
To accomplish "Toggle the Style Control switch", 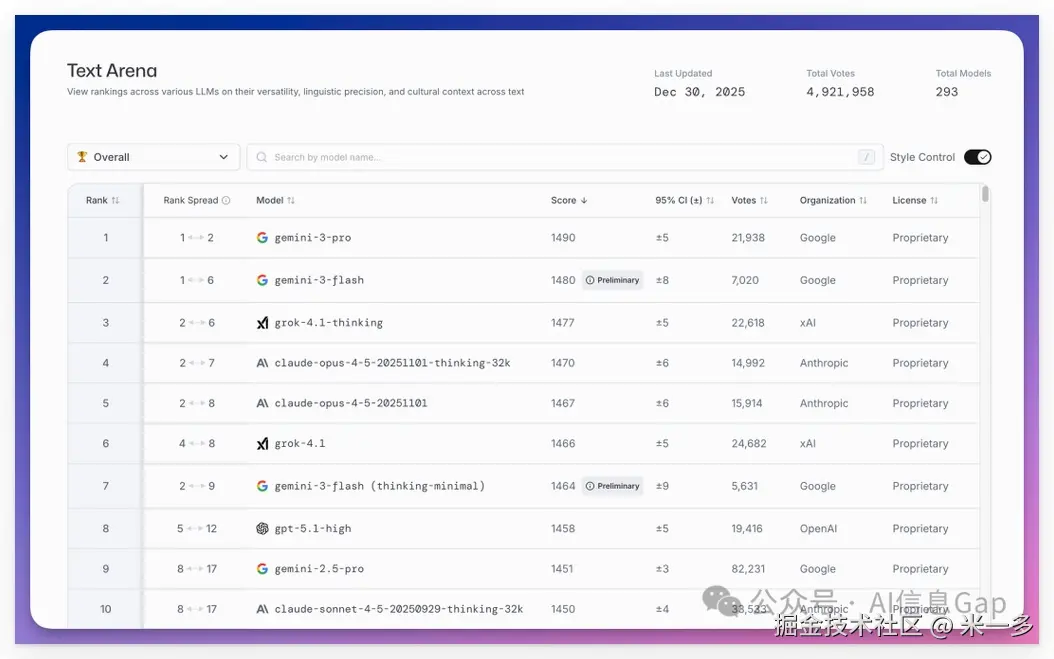I will point(977,157).
